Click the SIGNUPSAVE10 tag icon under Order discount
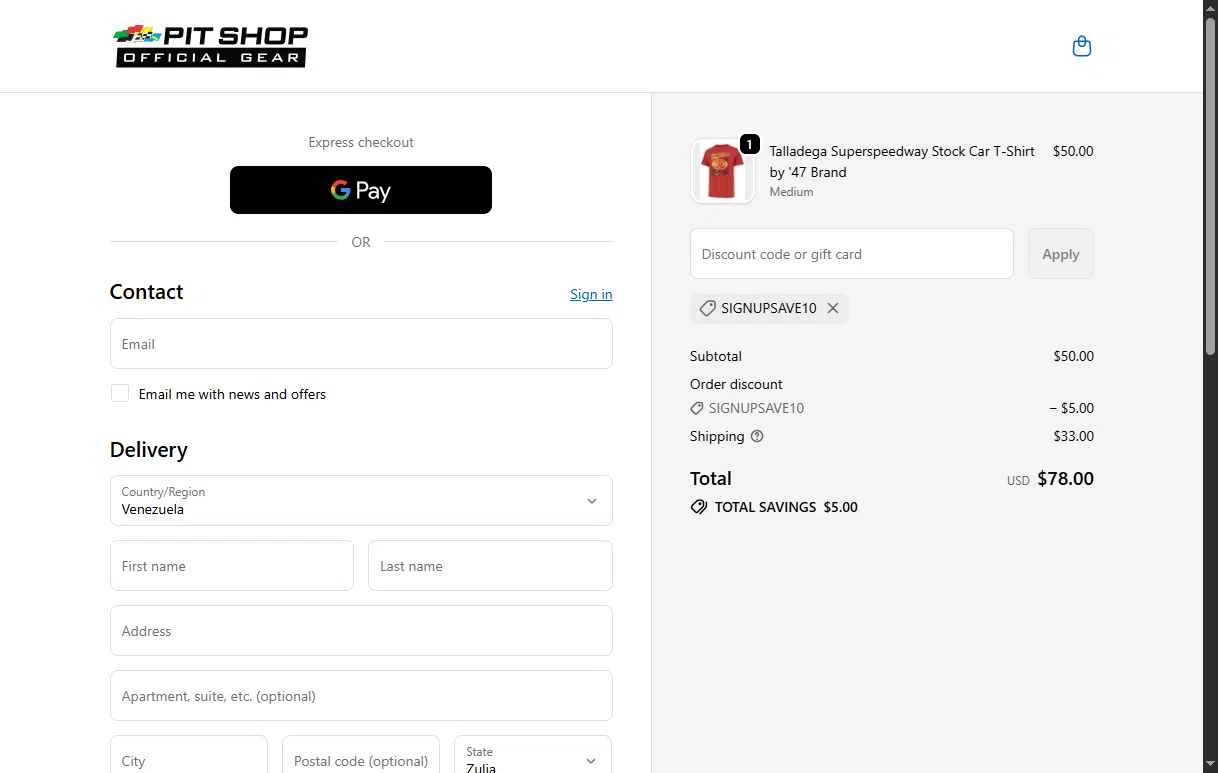This screenshot has width=1218, height=773. [697, 408]
